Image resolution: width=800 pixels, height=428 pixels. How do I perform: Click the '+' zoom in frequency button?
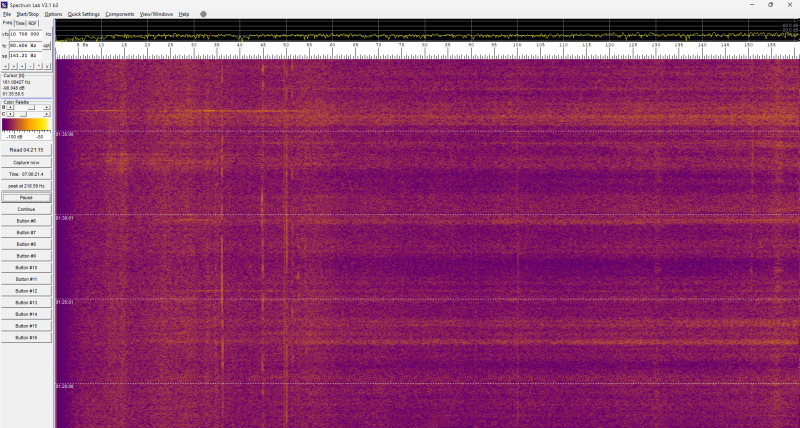click(22, 66)
